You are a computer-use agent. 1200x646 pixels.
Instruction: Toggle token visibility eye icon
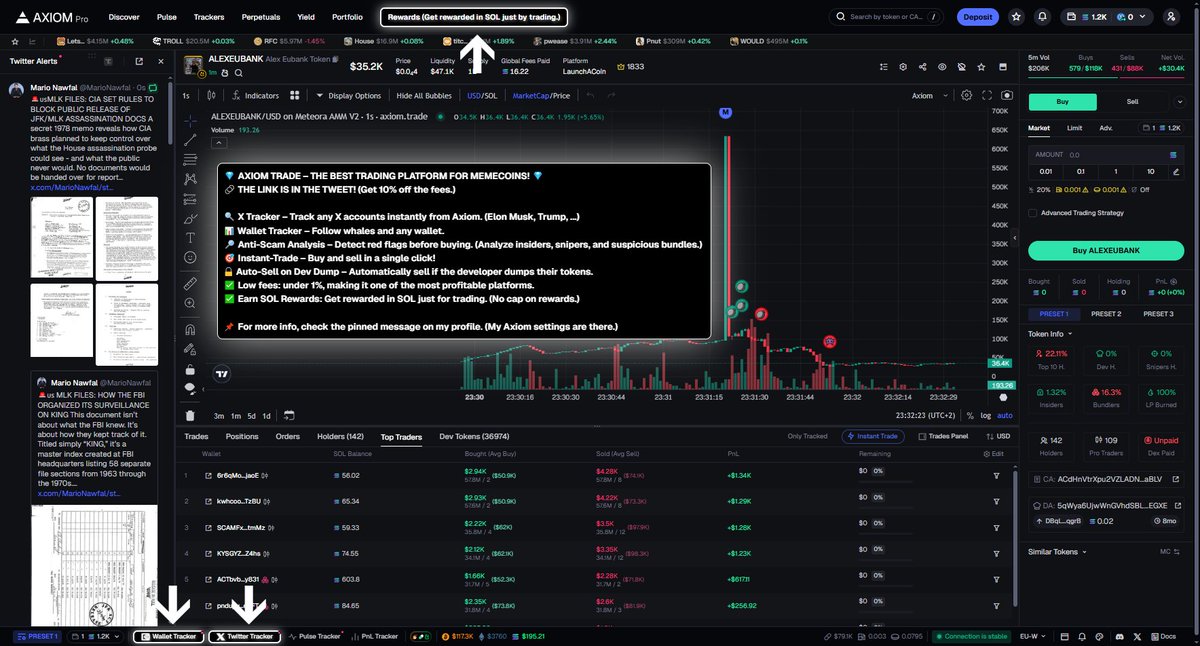click(941, 66)
